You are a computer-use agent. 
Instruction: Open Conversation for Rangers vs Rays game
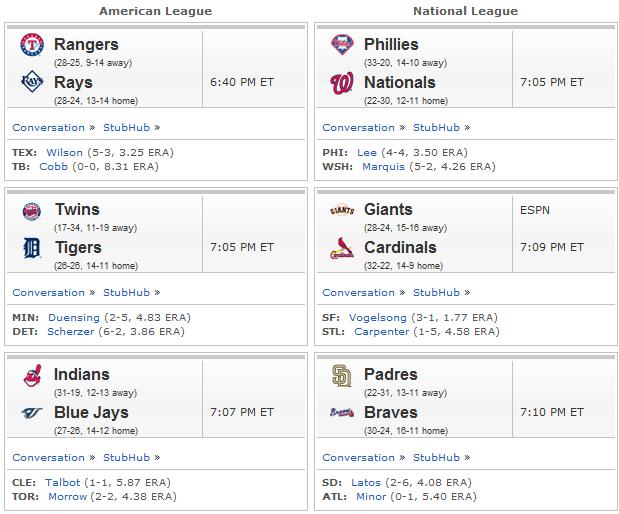49,128
